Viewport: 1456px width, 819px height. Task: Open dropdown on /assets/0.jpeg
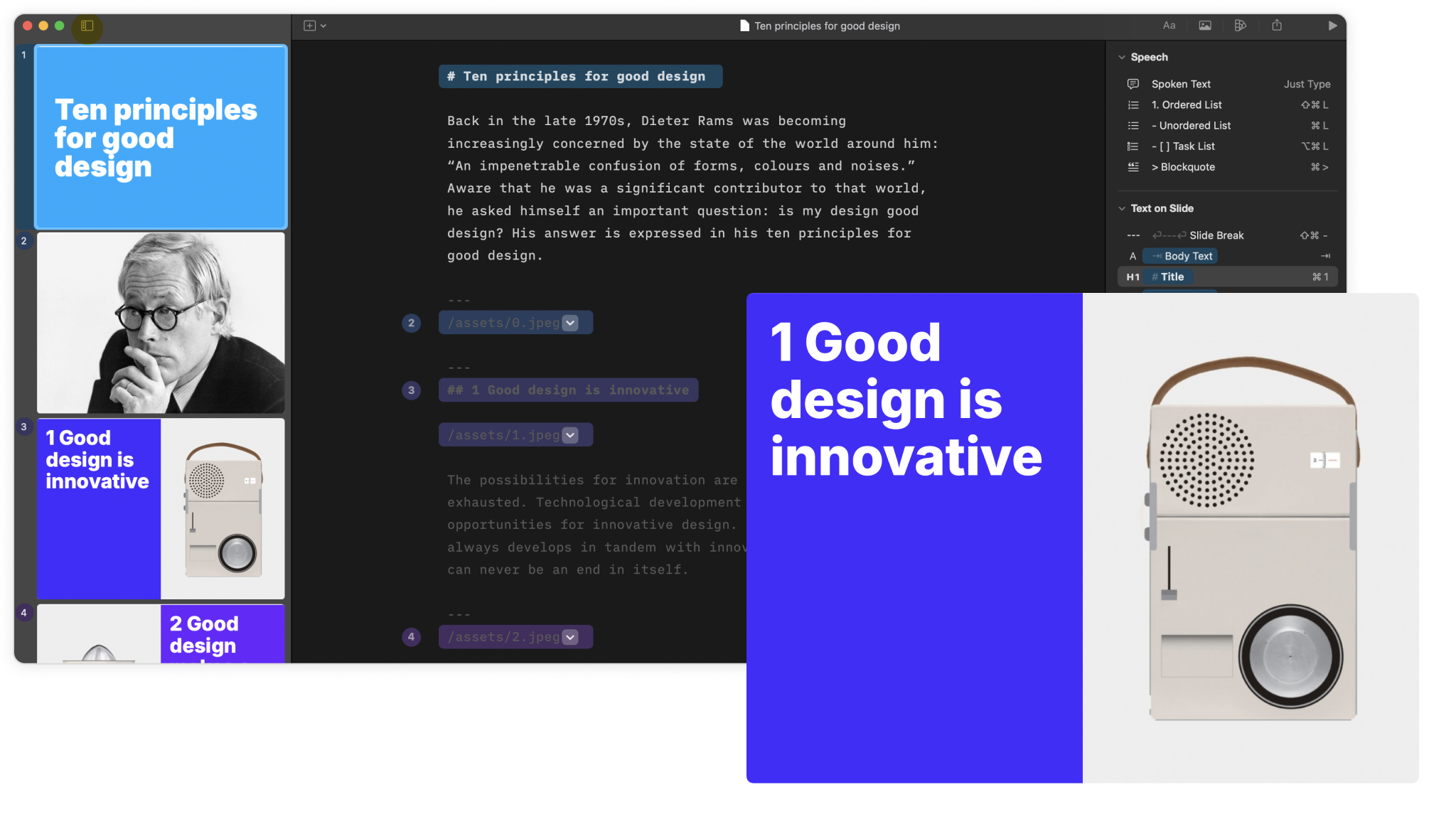click(x=570, y=323)
